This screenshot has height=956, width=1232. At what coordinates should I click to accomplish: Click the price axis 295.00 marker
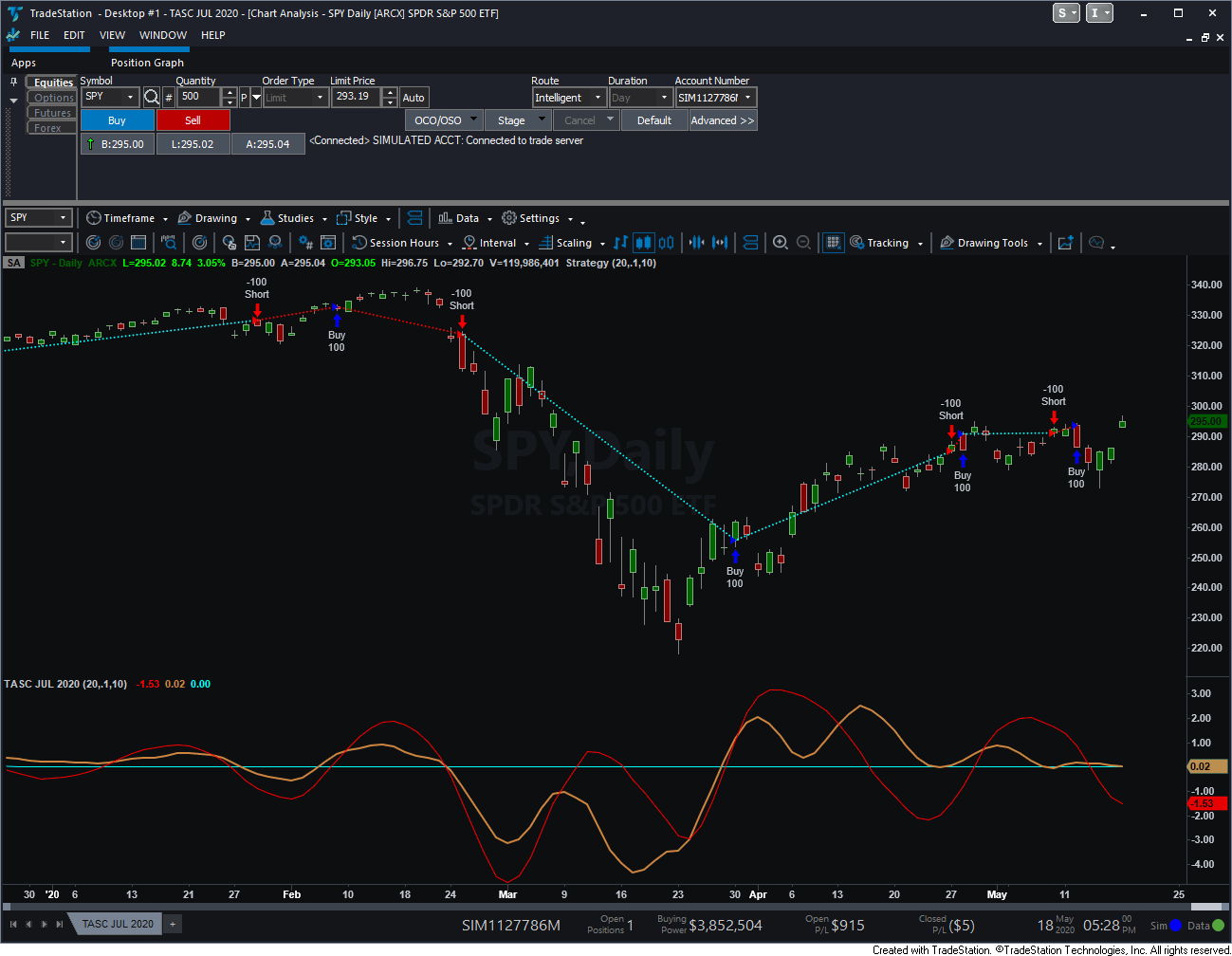[x=1206, y=421]
